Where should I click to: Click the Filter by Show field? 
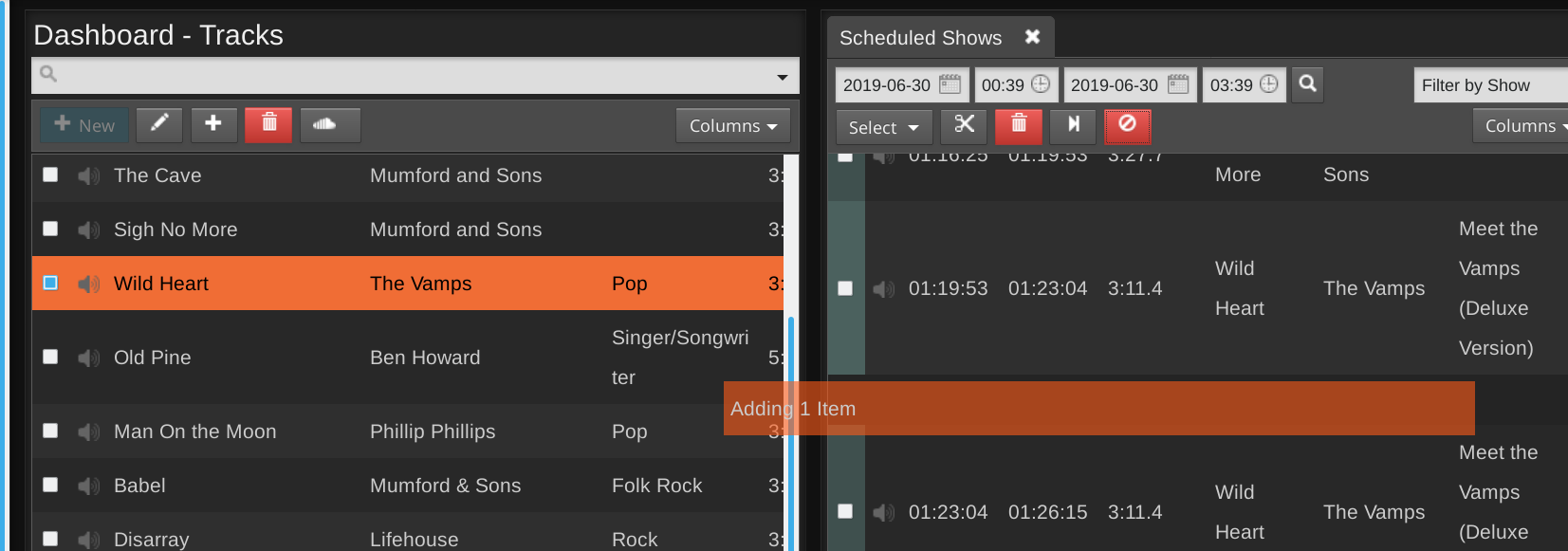tap(1489, 85)
